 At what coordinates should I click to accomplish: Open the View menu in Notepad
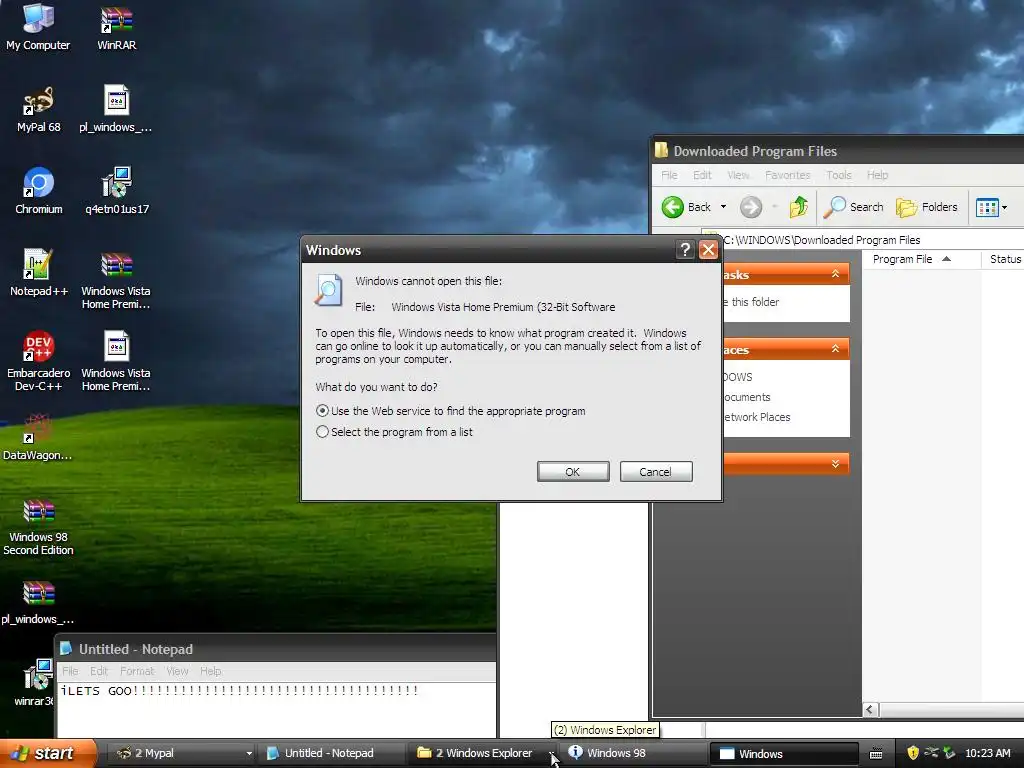(177, 671)
